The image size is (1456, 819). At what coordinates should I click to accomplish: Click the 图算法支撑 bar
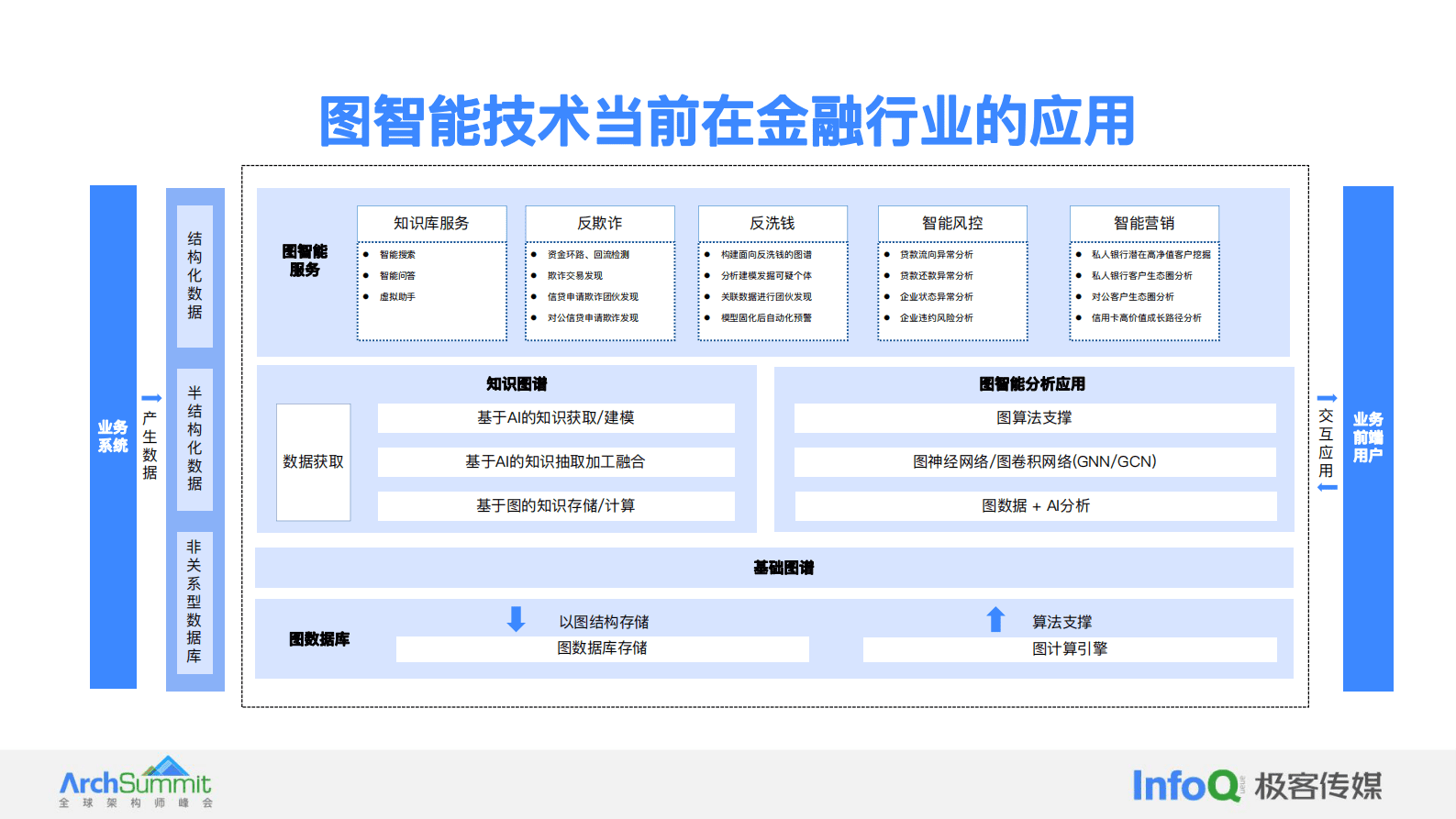point(1035,418)
